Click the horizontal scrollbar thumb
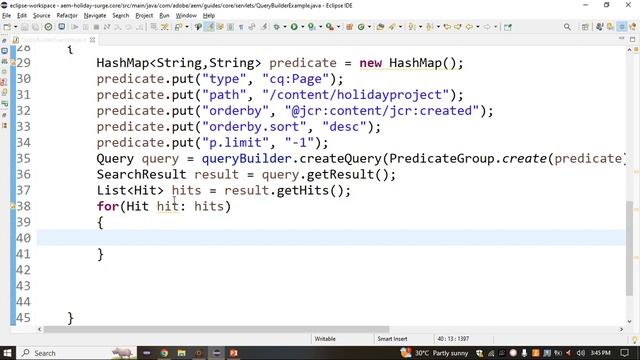 (x=216, y=329)
